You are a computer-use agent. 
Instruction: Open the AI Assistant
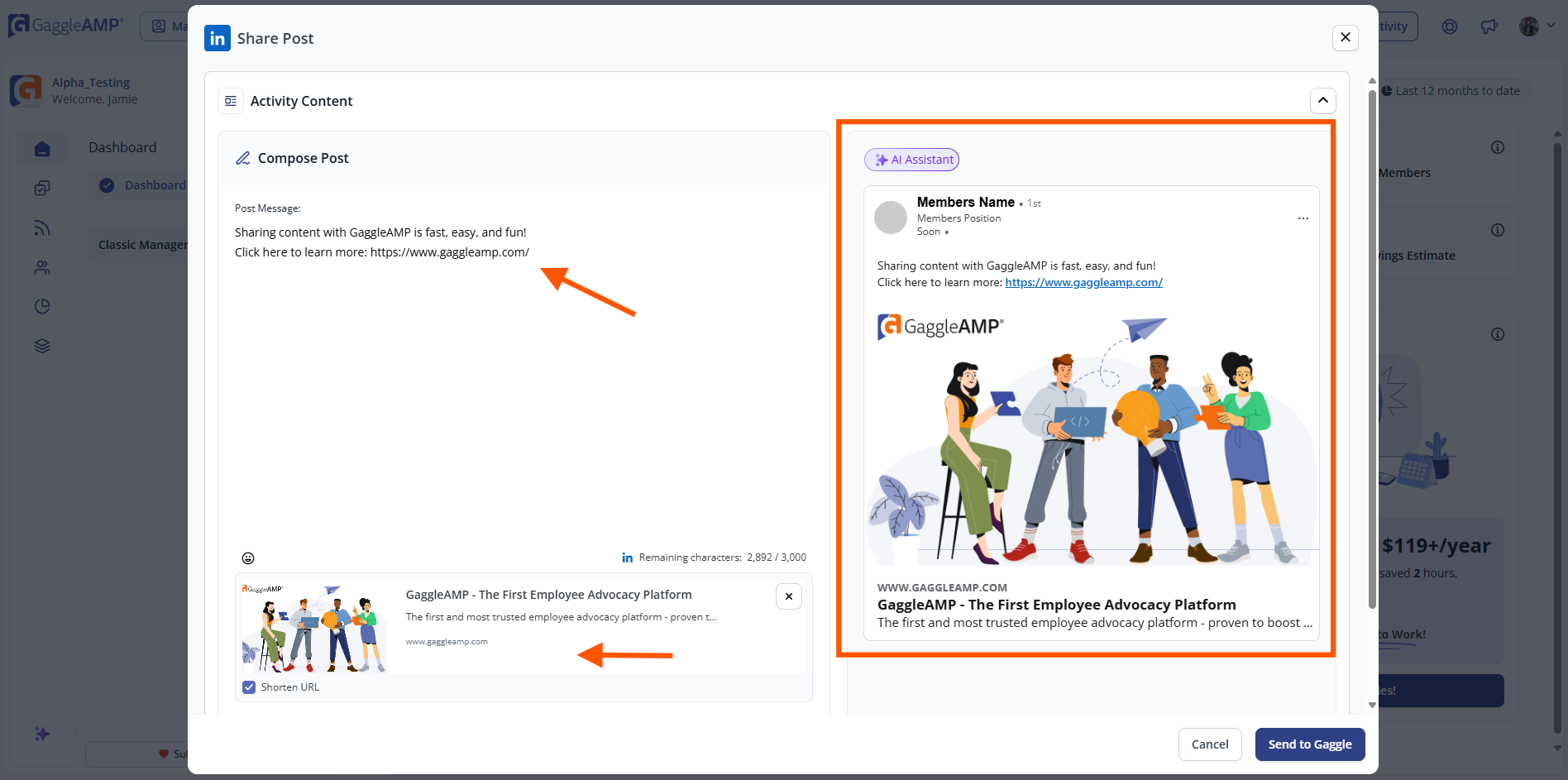[x=911, y=160]
